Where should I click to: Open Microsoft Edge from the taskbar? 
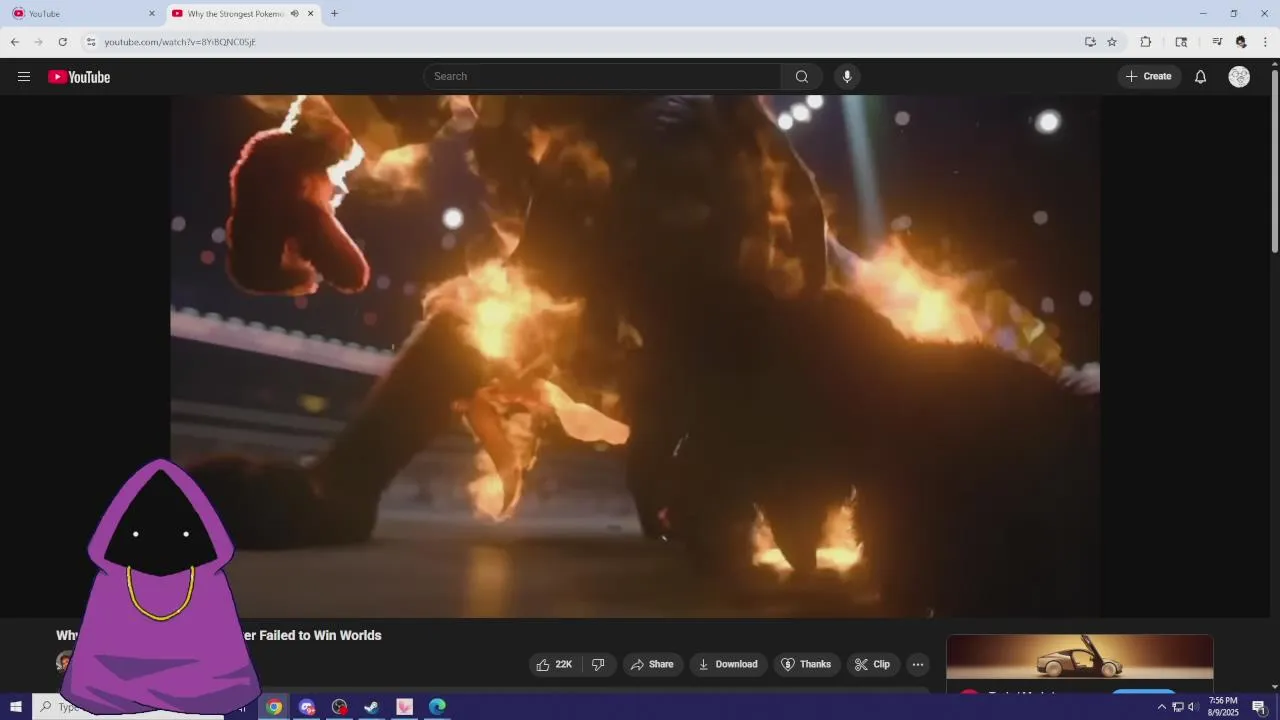coord(437,707)
